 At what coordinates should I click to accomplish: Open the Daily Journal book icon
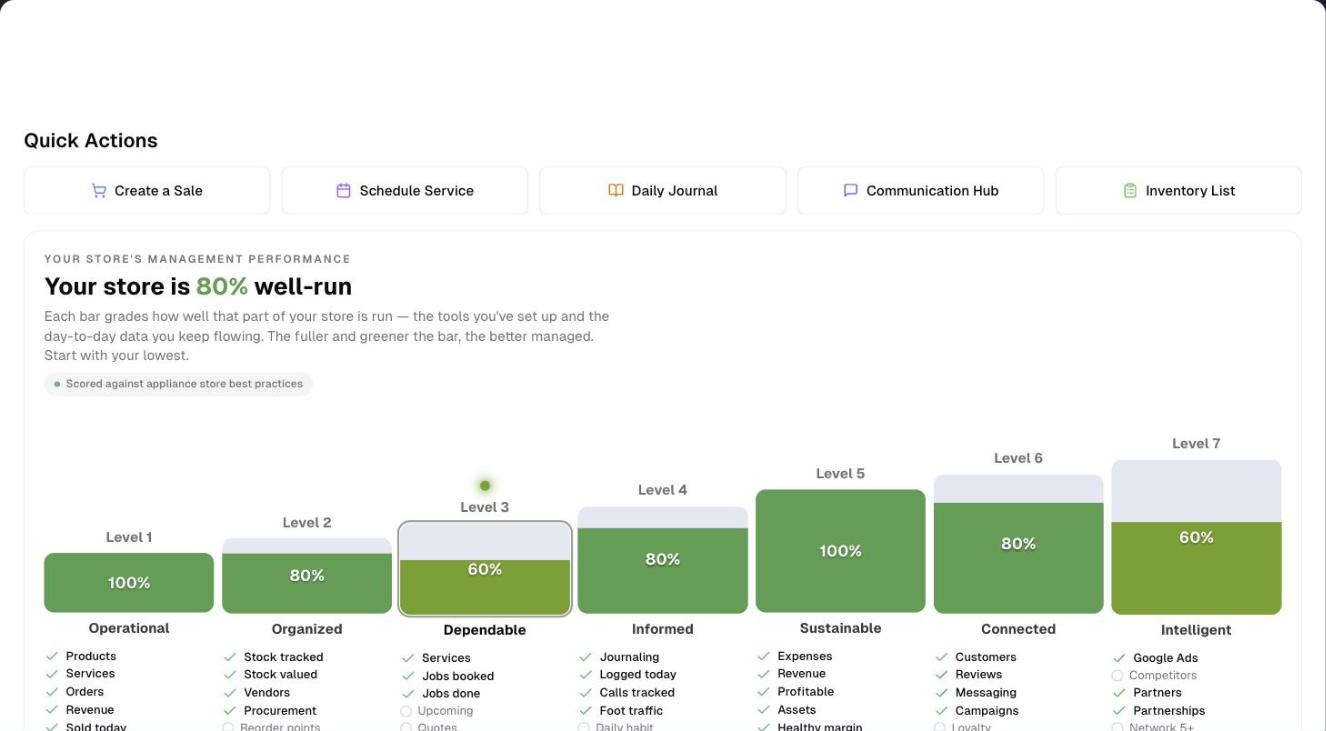616,191
